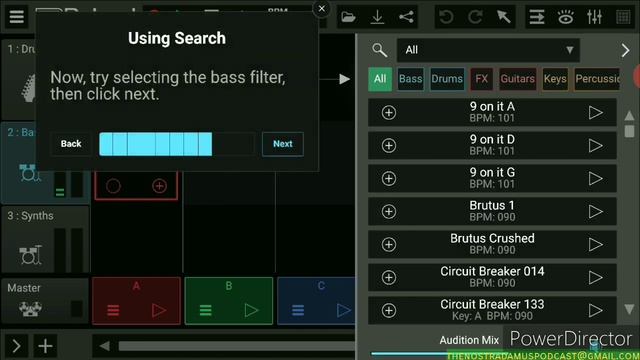Click the loop list scrollbar thumb

pyautogui.click(x=629, y=131)
